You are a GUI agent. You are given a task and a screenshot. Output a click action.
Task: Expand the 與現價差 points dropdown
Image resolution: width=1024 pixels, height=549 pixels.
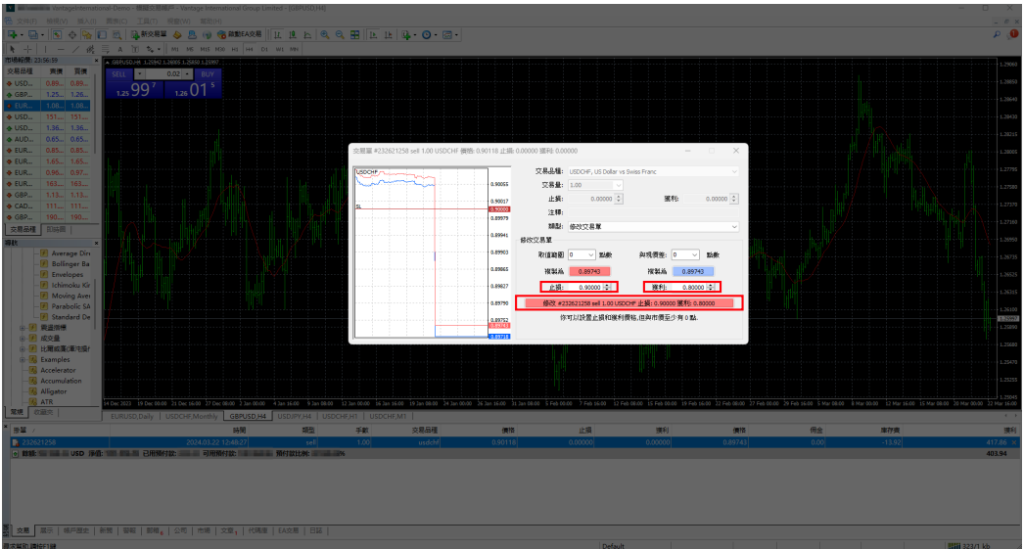point(686,255)
